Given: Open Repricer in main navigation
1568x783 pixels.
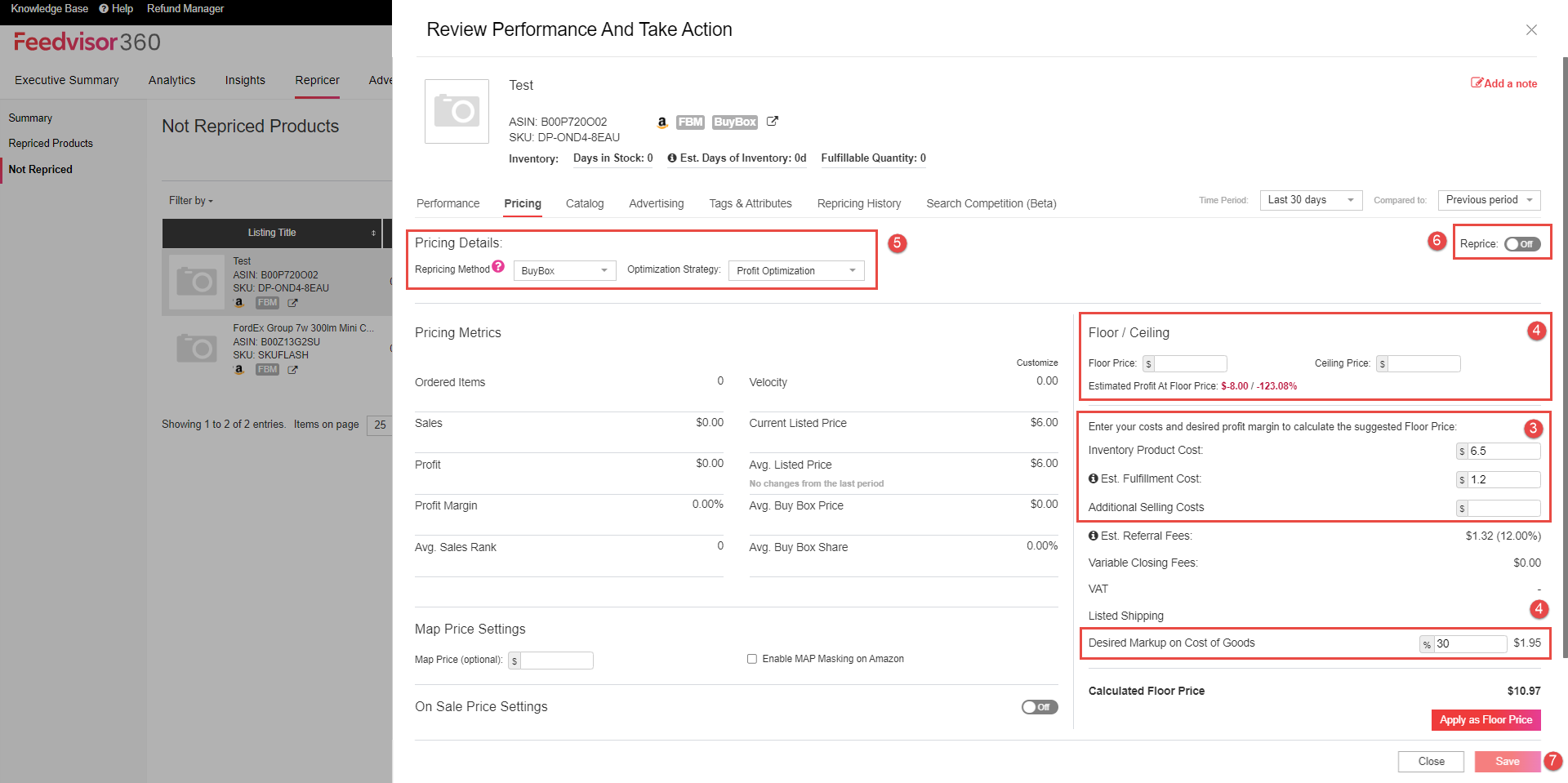Looking at the screenshot, I should pyautogui.click(x=317, y=80).
